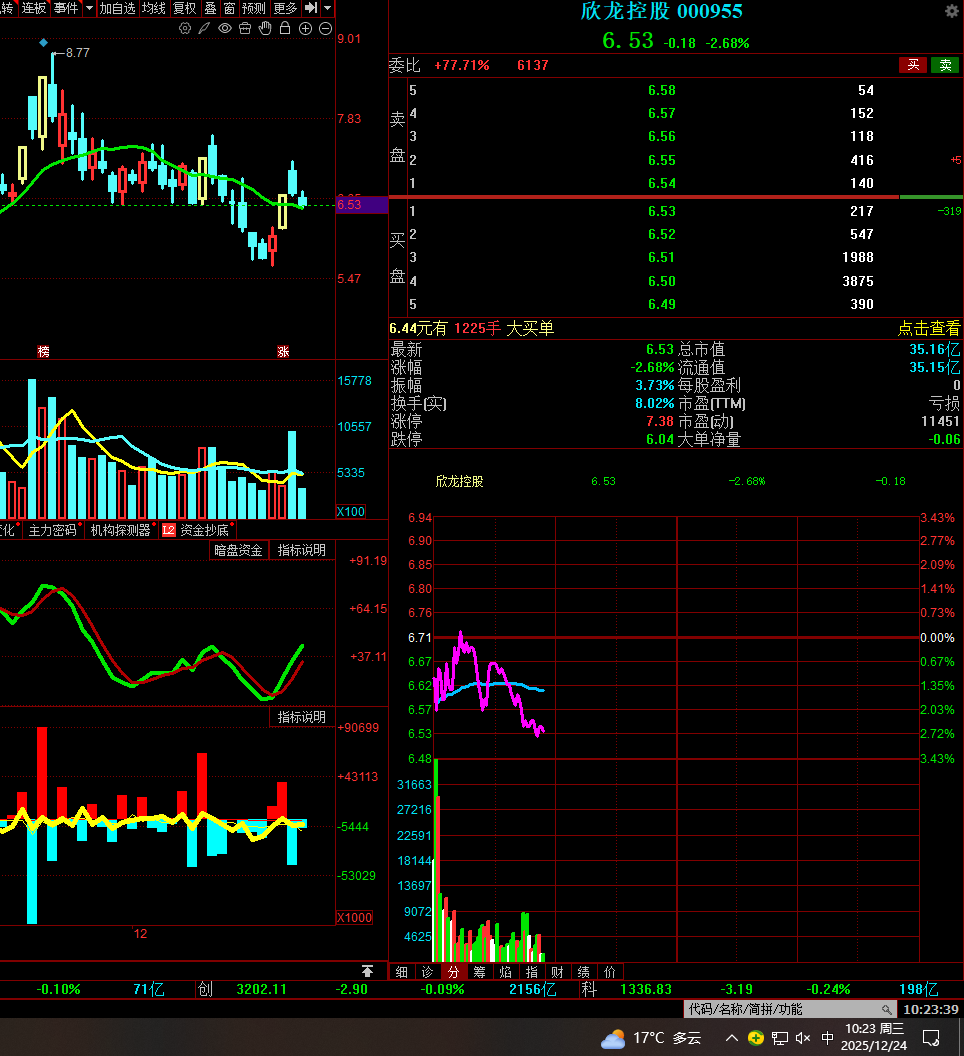This screenshot has width=964, height=1056.
Task: Click 科 index value 1336.83
Action: click(645, 989)
